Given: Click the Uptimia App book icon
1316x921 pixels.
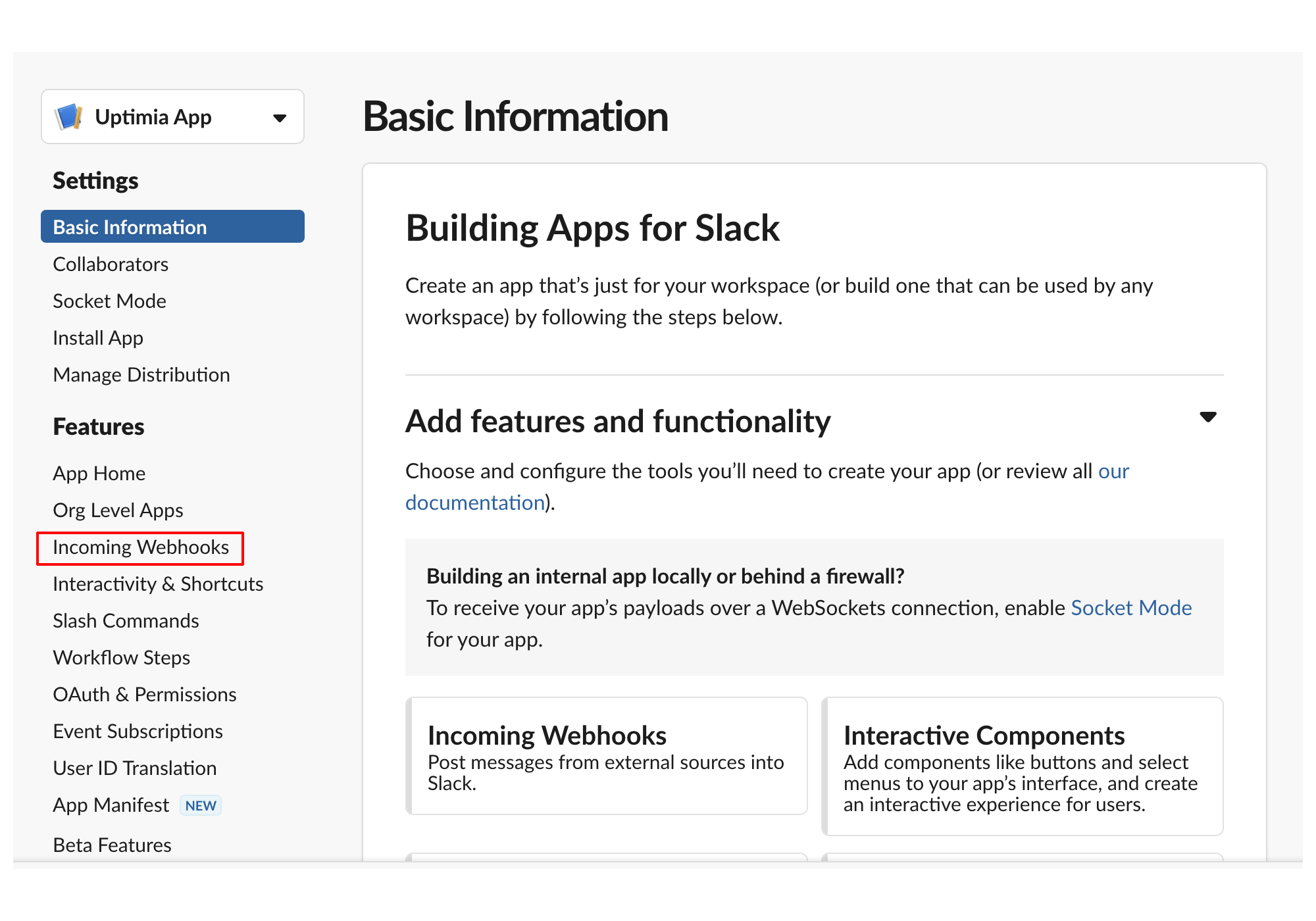Looking at the screenshot, I should (x=69, y=117).
